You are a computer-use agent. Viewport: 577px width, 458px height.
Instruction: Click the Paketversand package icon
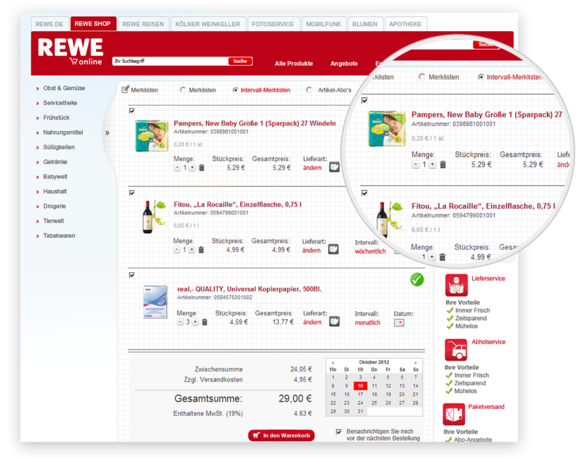[454, 414]
